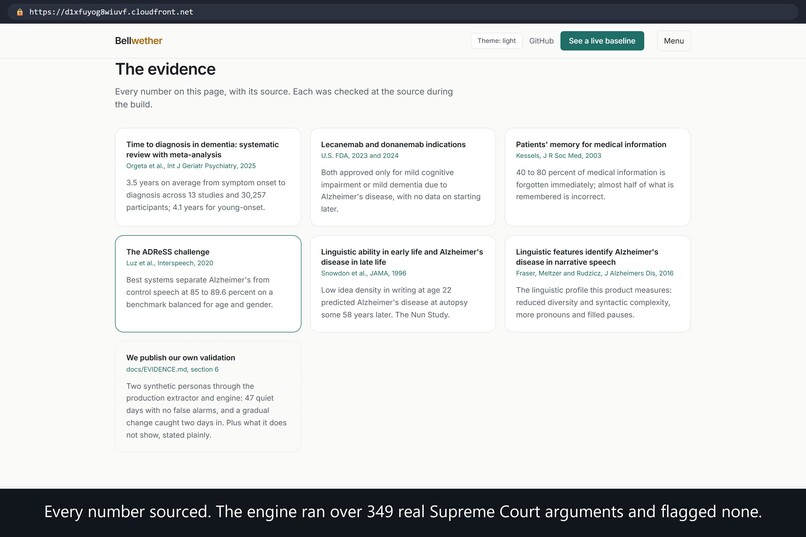Click the Orgeta et al. source citation
This screenshot has height=537, width=806.
(191, 165)
